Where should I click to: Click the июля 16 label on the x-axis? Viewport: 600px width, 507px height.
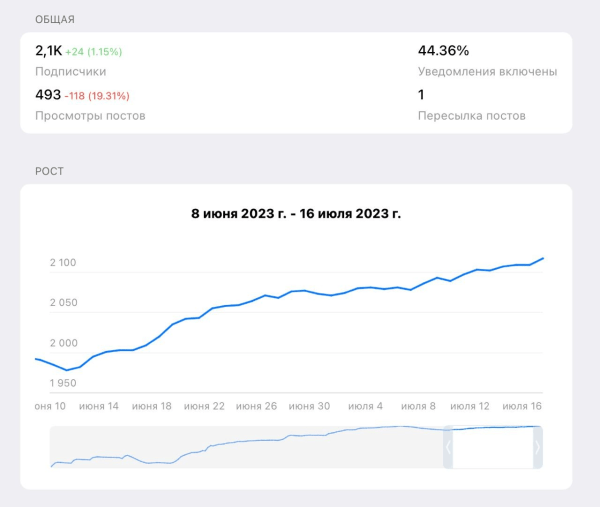[x=523, y=406]
